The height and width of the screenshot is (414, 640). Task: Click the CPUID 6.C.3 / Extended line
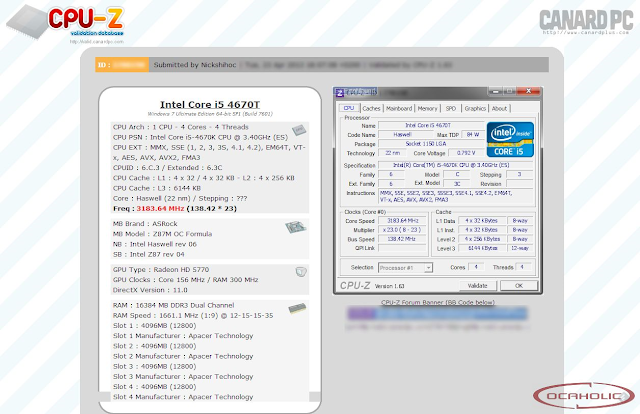[x=167, y=168]
